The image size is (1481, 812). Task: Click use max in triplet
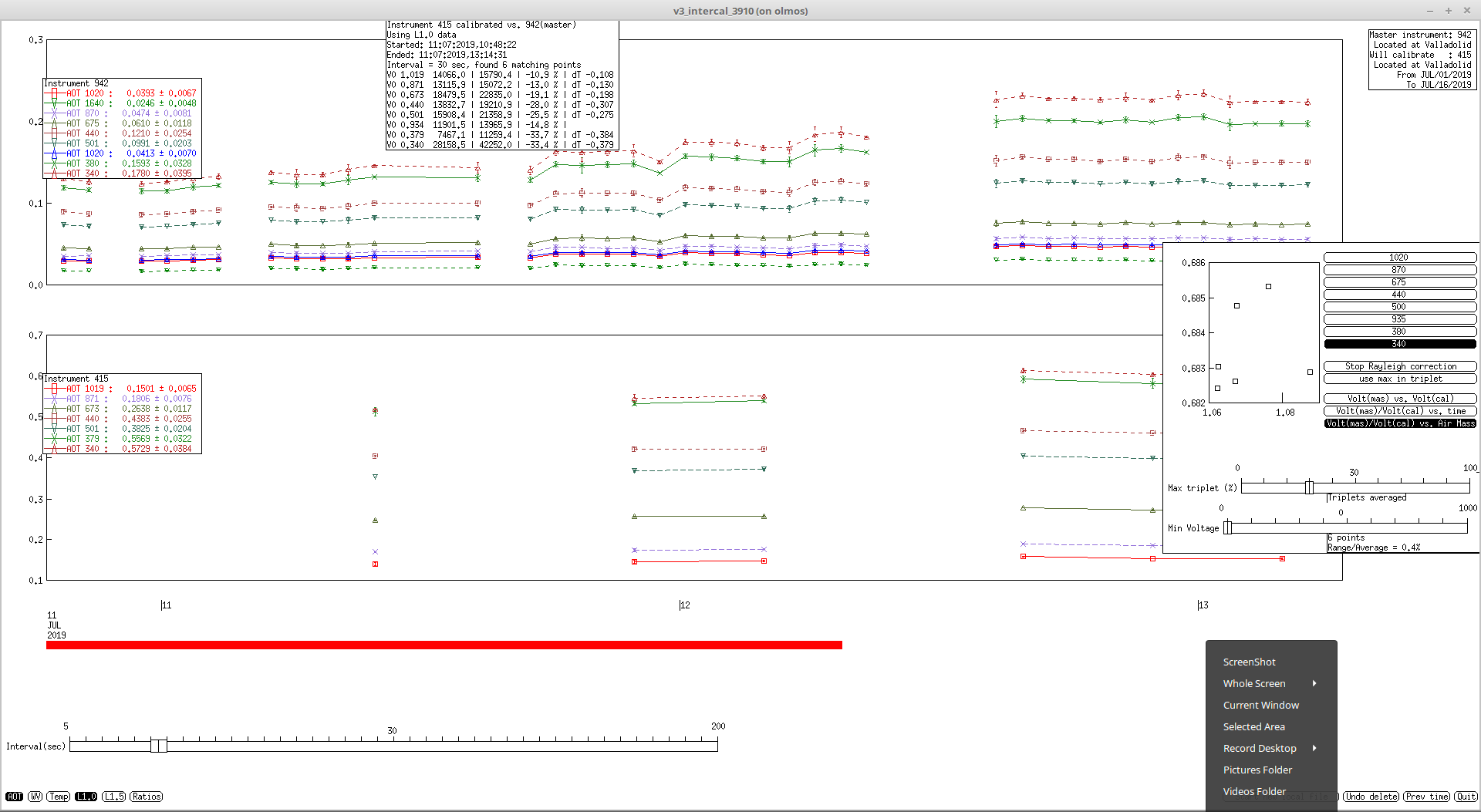point(1400,379)
